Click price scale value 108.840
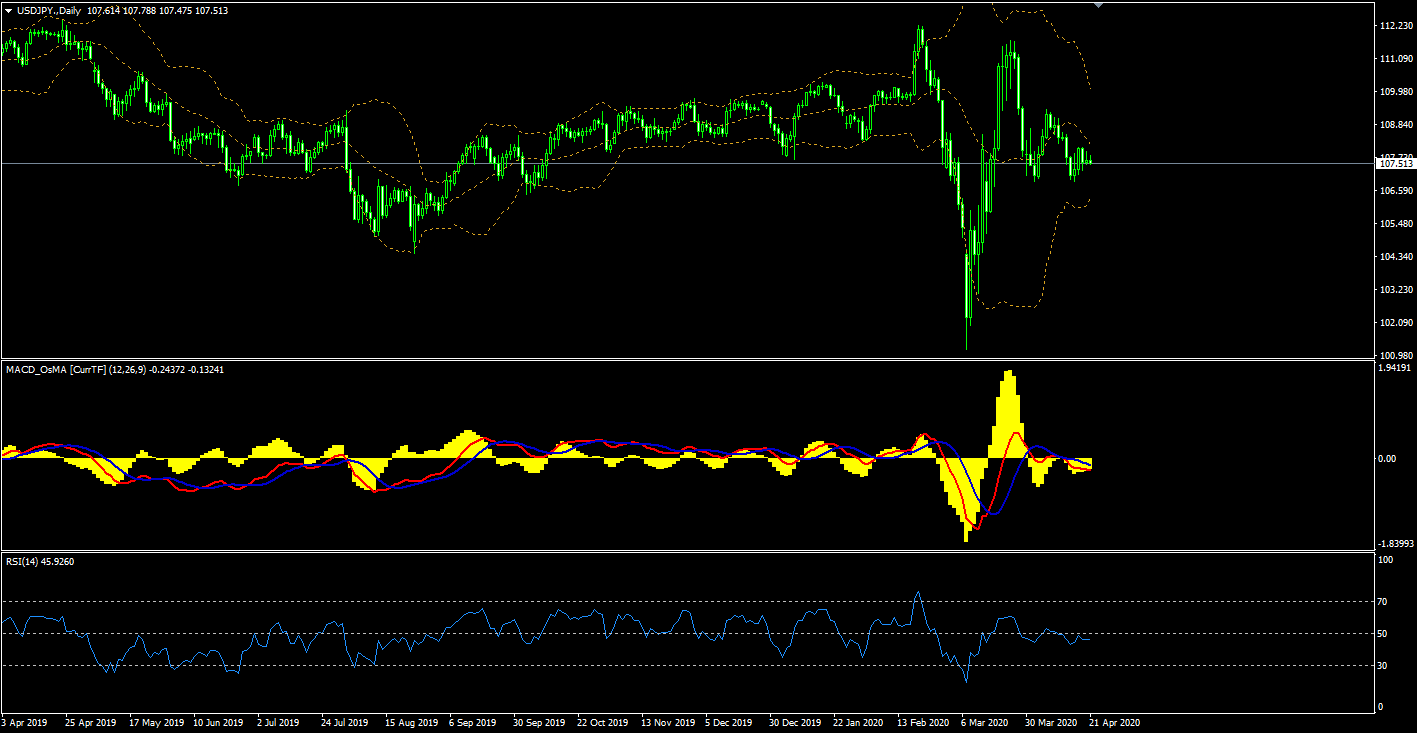Viewport: 1417px width, 733px height. click(x=1395, y=125)
